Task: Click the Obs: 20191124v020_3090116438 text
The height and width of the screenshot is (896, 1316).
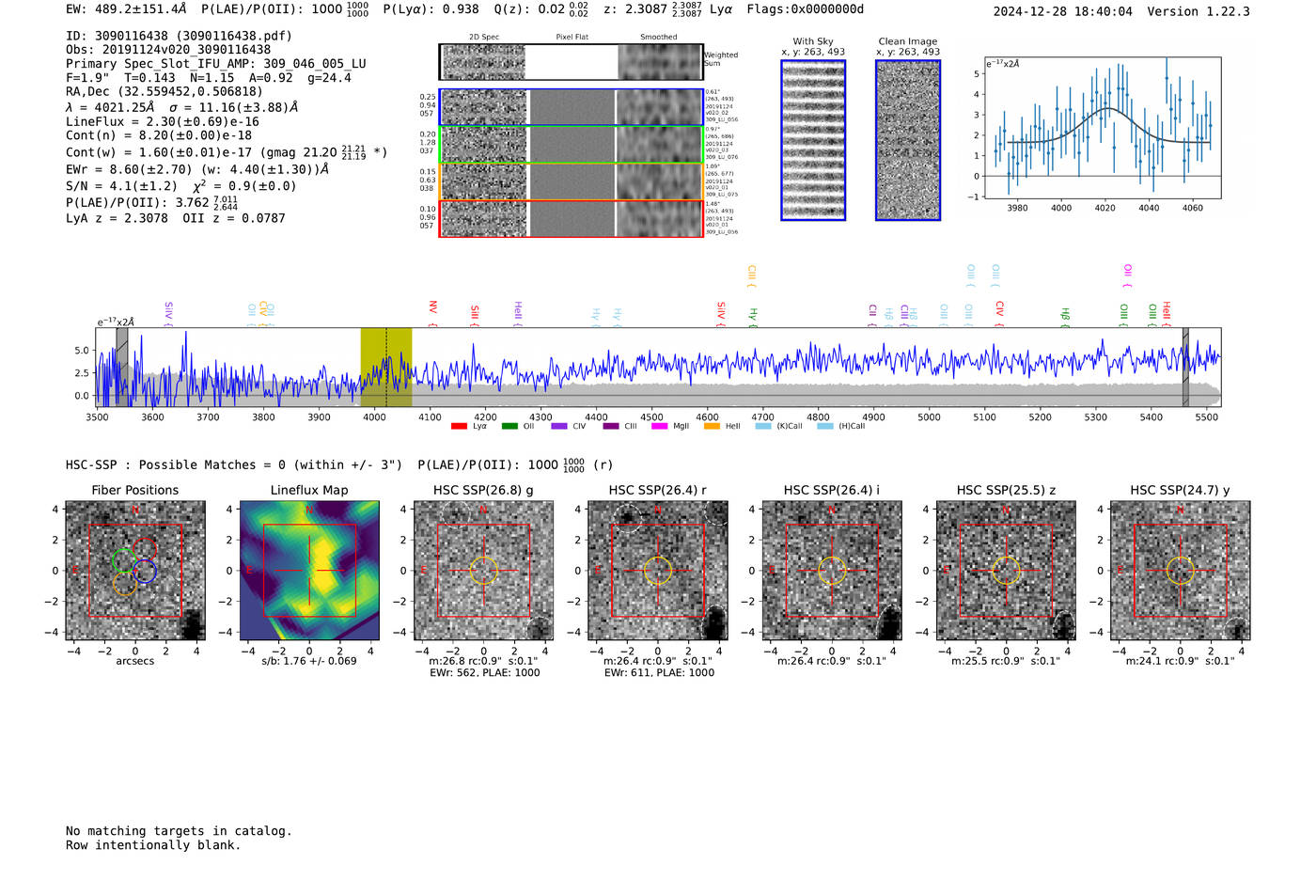Action: [168, 50]
